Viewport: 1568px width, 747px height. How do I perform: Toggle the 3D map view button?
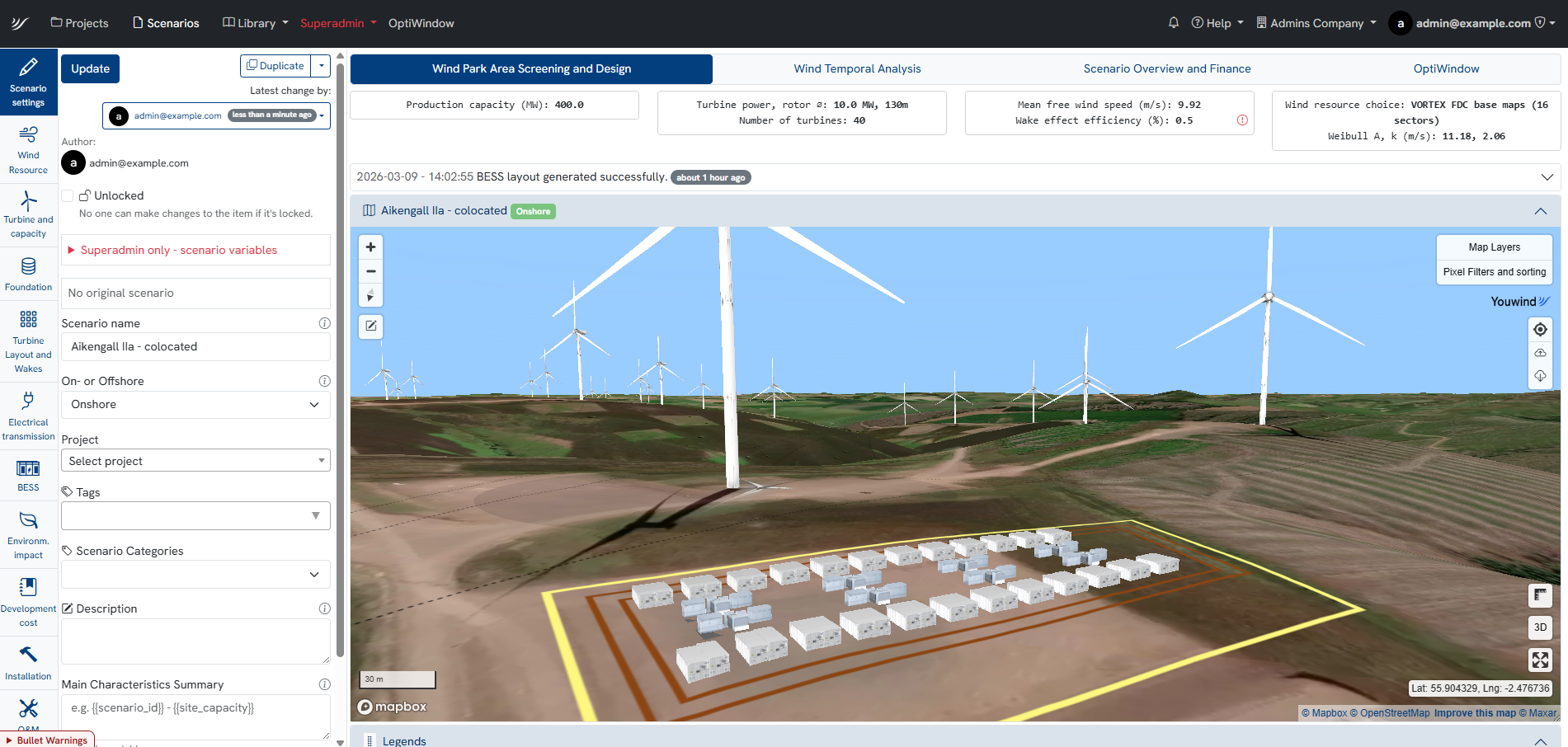[1540, 627]
